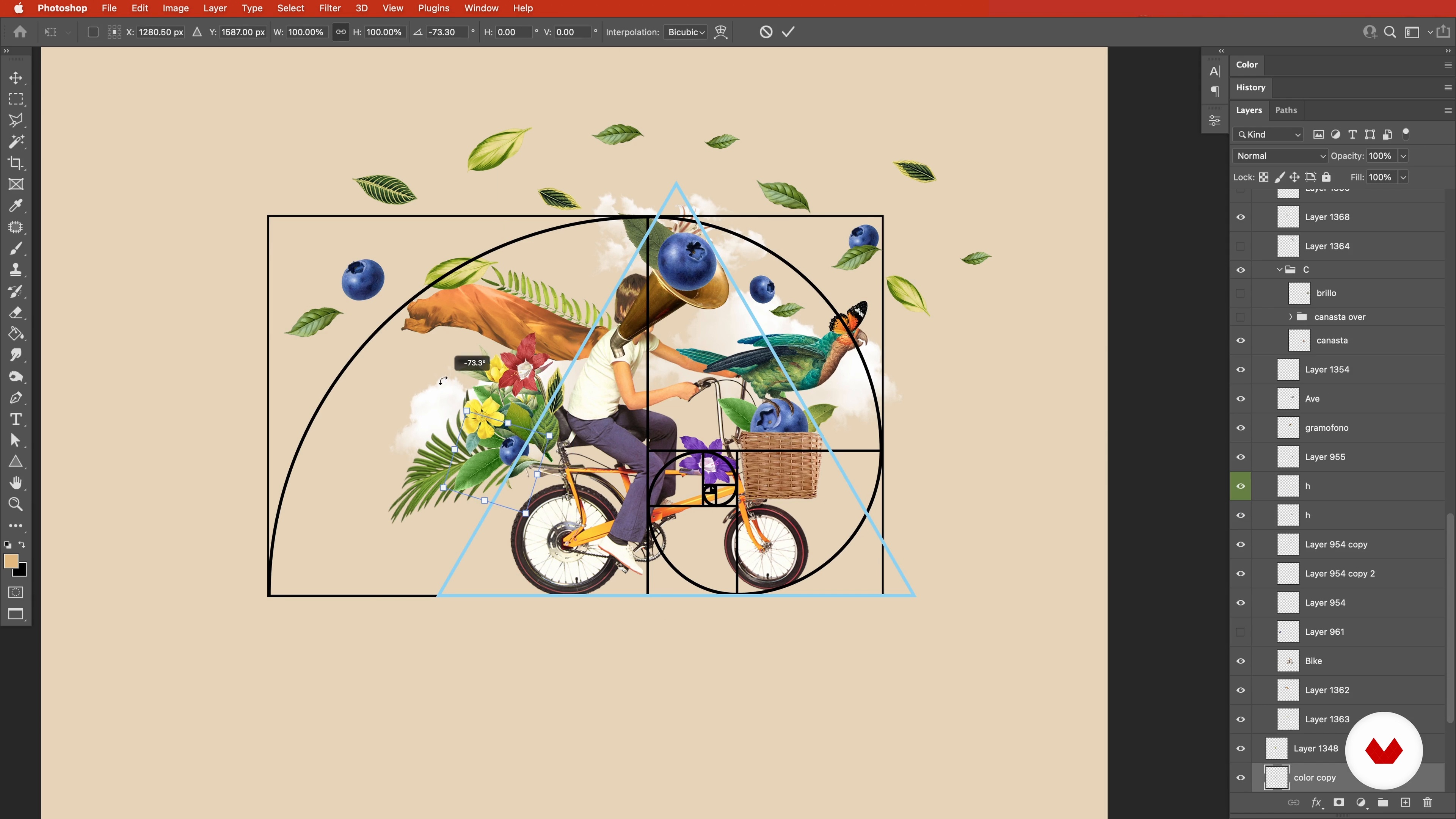Screen dimensions: 1456x819
Task: Open the Normal blend mode dropdown
Action: click(1280, 156)
